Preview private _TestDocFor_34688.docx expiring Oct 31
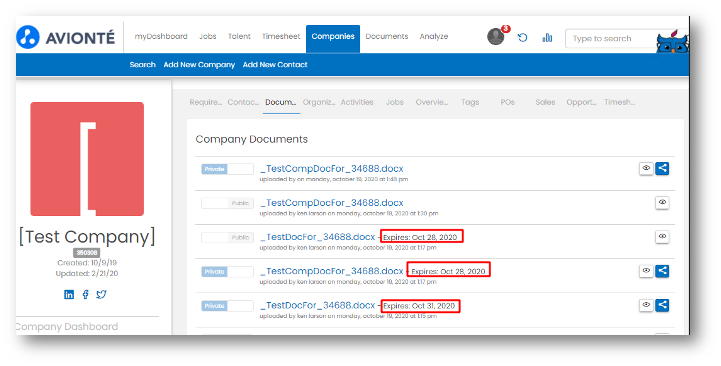This screenshot has height=366, width=721. (646, 305)
